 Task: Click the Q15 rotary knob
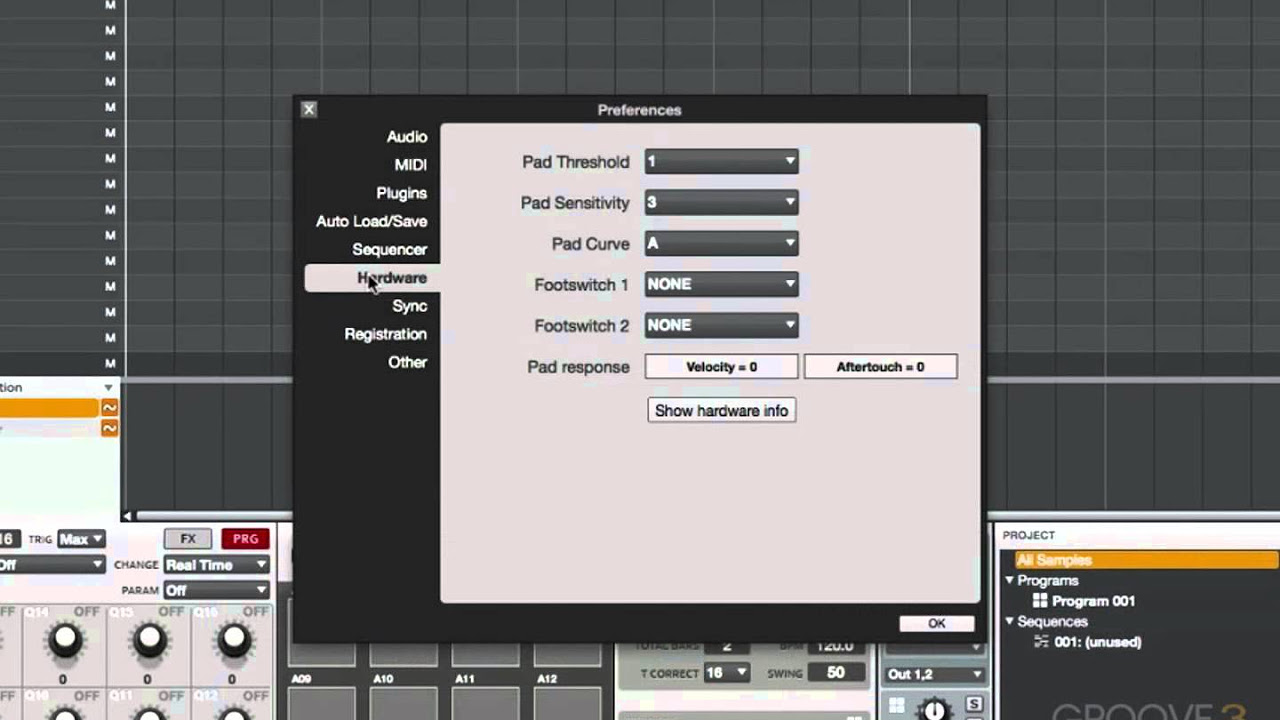pyautogui.click(x=148, y=640)
